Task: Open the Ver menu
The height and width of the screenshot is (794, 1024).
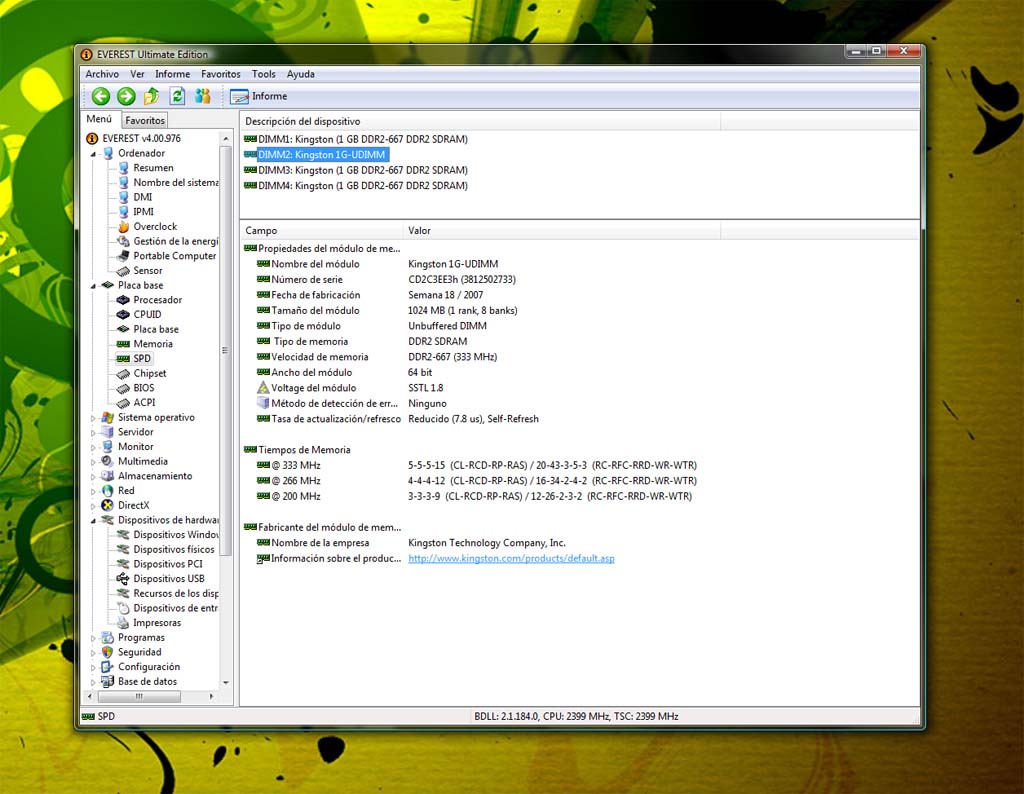Action: [136, 74]
